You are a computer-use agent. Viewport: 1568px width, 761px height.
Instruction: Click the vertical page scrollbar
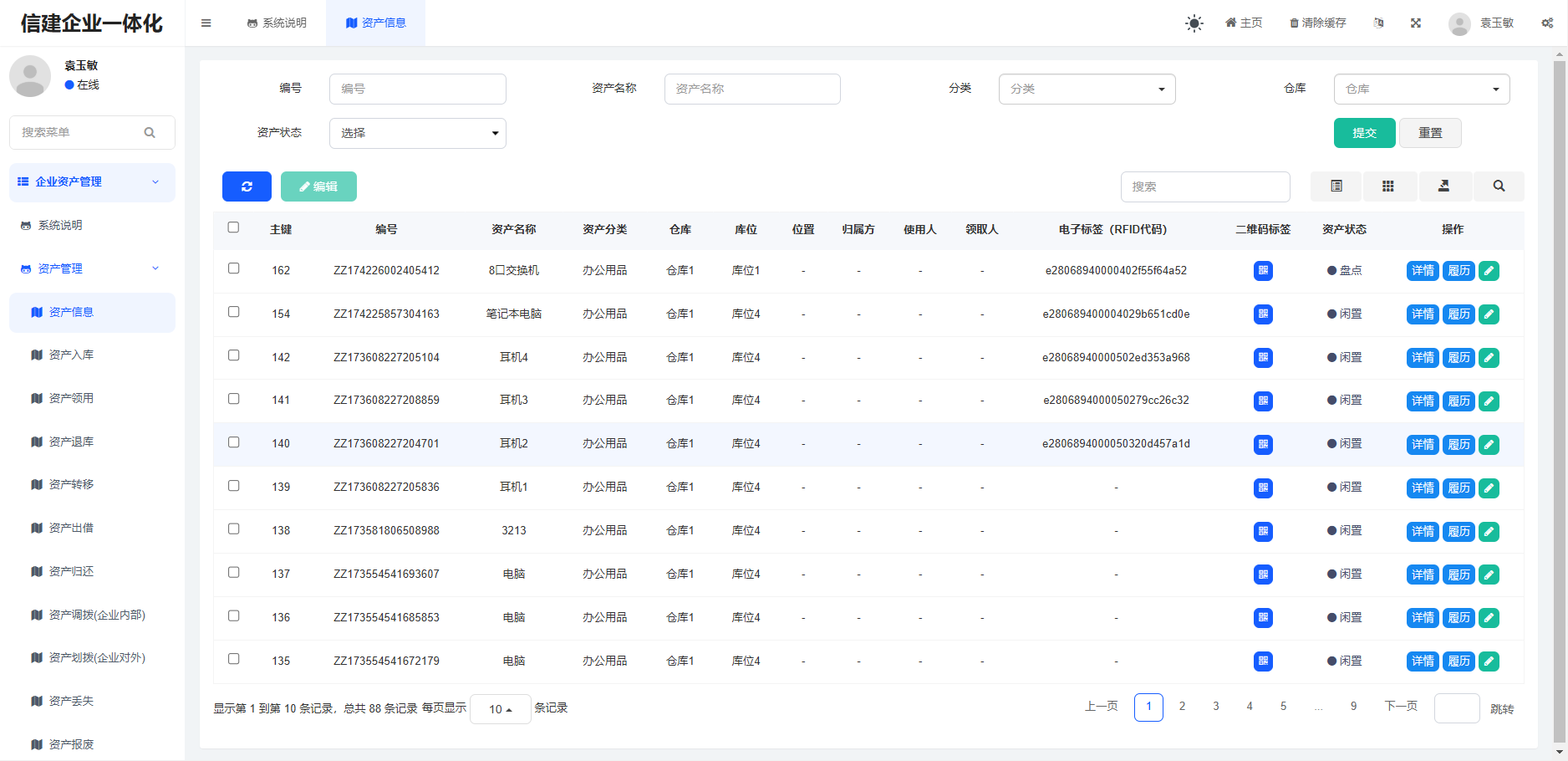pyautogui.click(x=1560, y=401)
